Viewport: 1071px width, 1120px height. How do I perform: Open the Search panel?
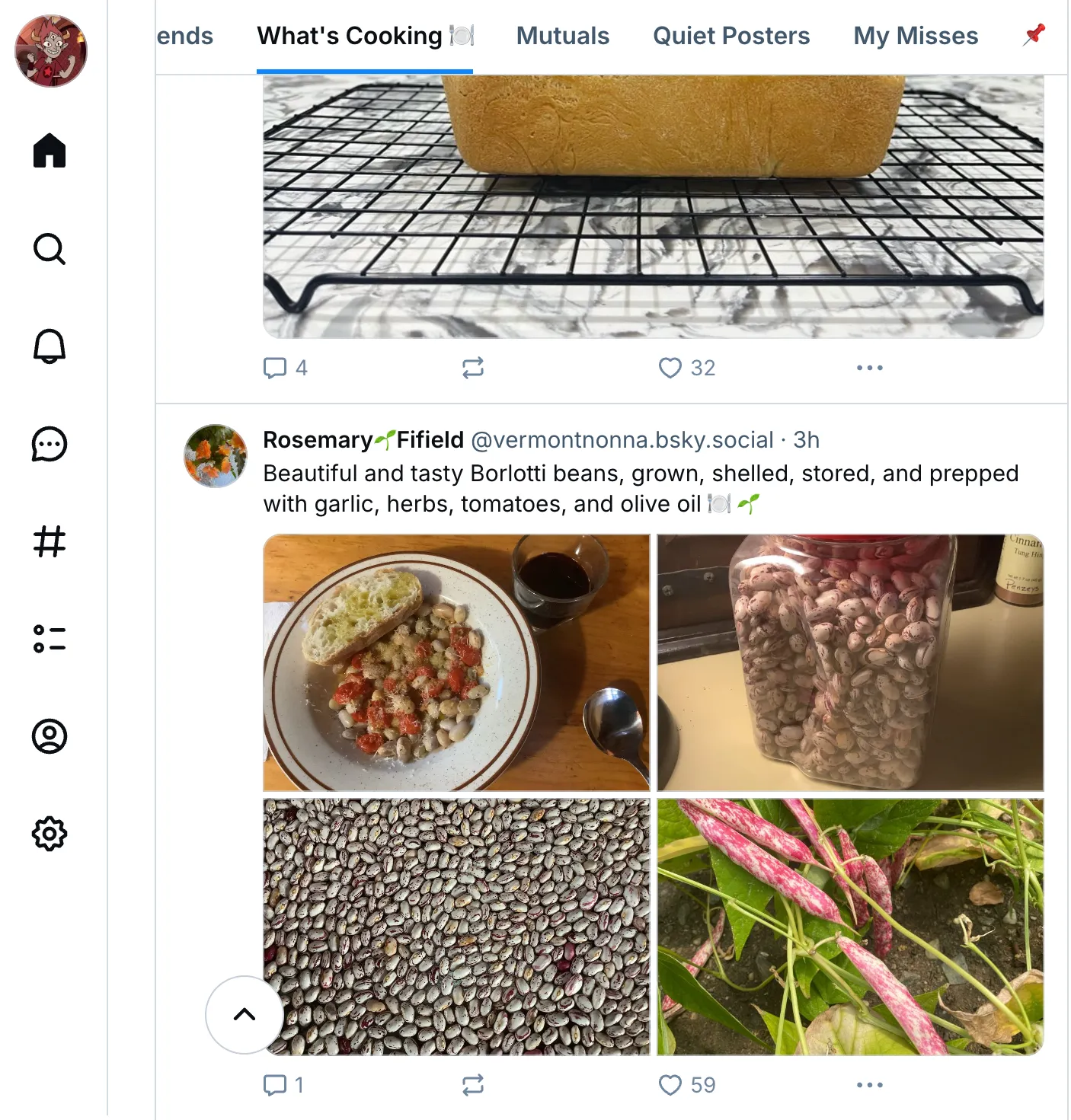(50, 250)
